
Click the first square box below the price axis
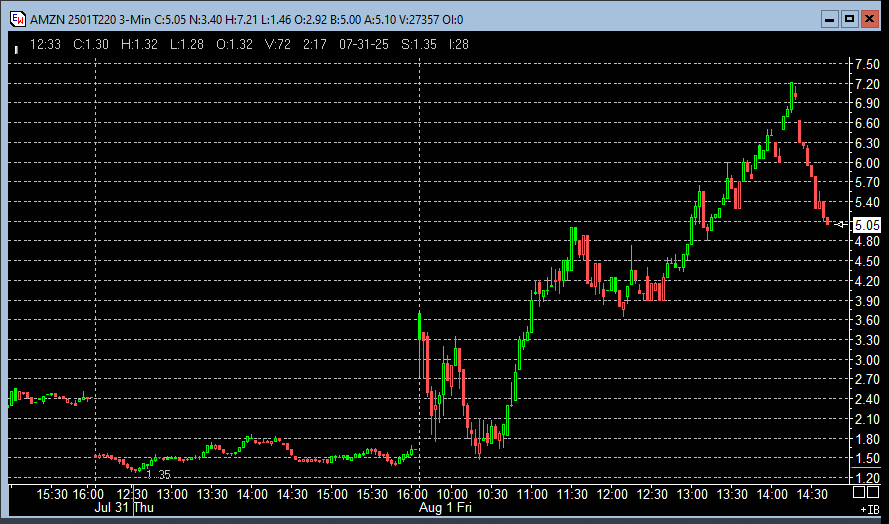click(859, 492)
